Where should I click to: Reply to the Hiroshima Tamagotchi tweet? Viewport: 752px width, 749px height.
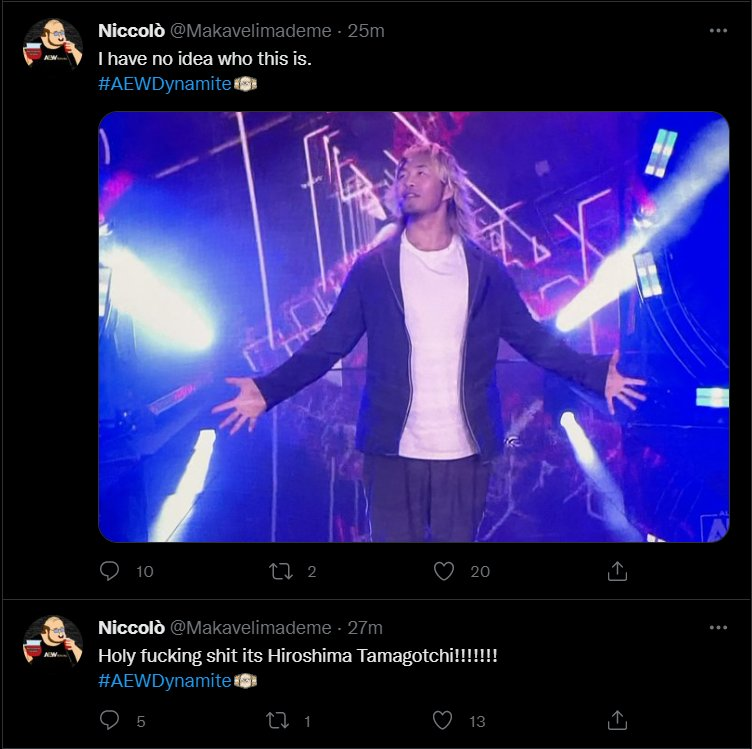point(111,720)
